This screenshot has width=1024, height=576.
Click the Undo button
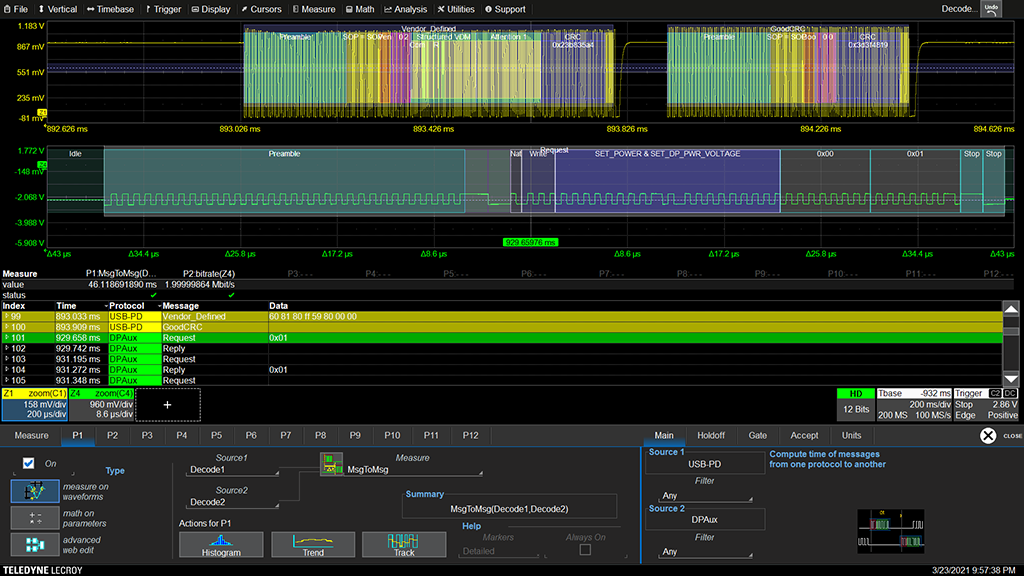[991, 9]
